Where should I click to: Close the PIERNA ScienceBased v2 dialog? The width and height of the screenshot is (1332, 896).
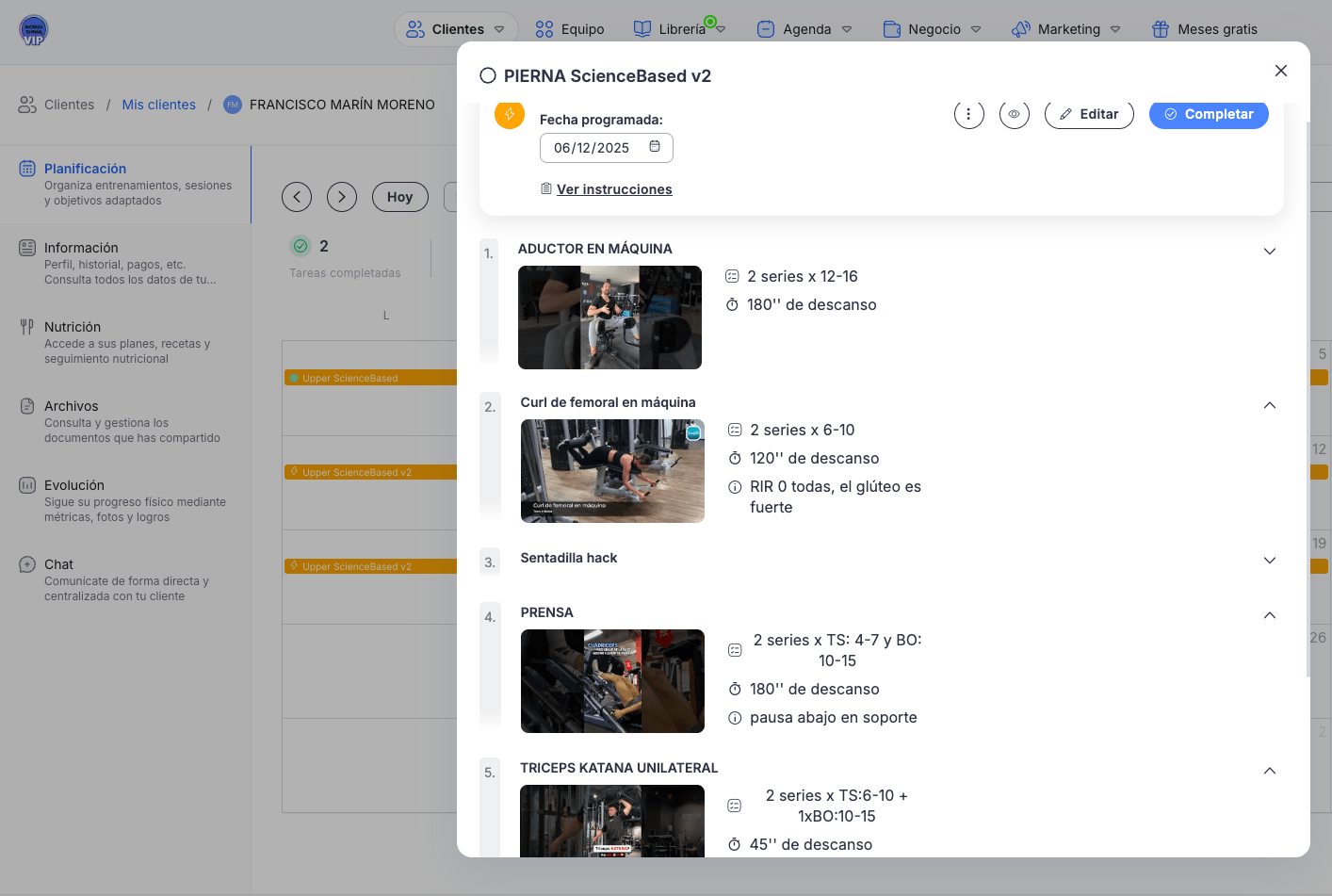pos(1280,71)
